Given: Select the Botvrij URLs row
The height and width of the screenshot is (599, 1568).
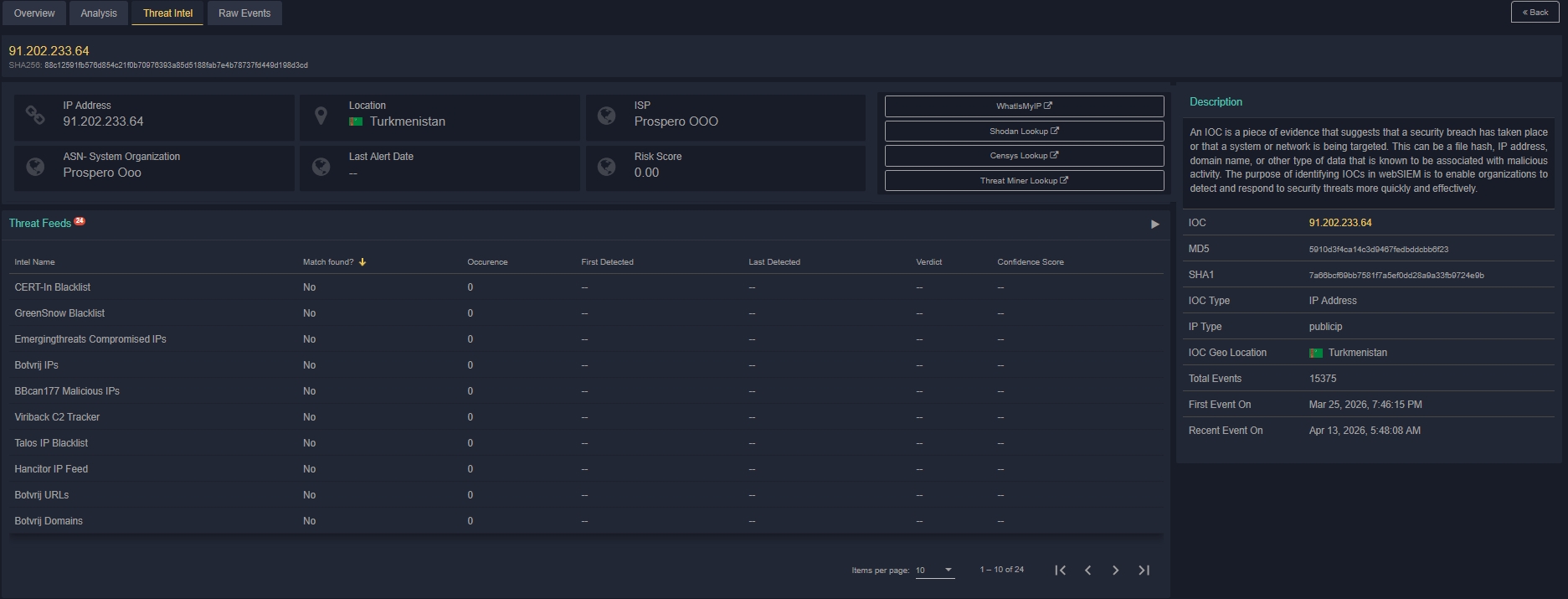Looking at the screenshot, I should (x=586, y=495).
